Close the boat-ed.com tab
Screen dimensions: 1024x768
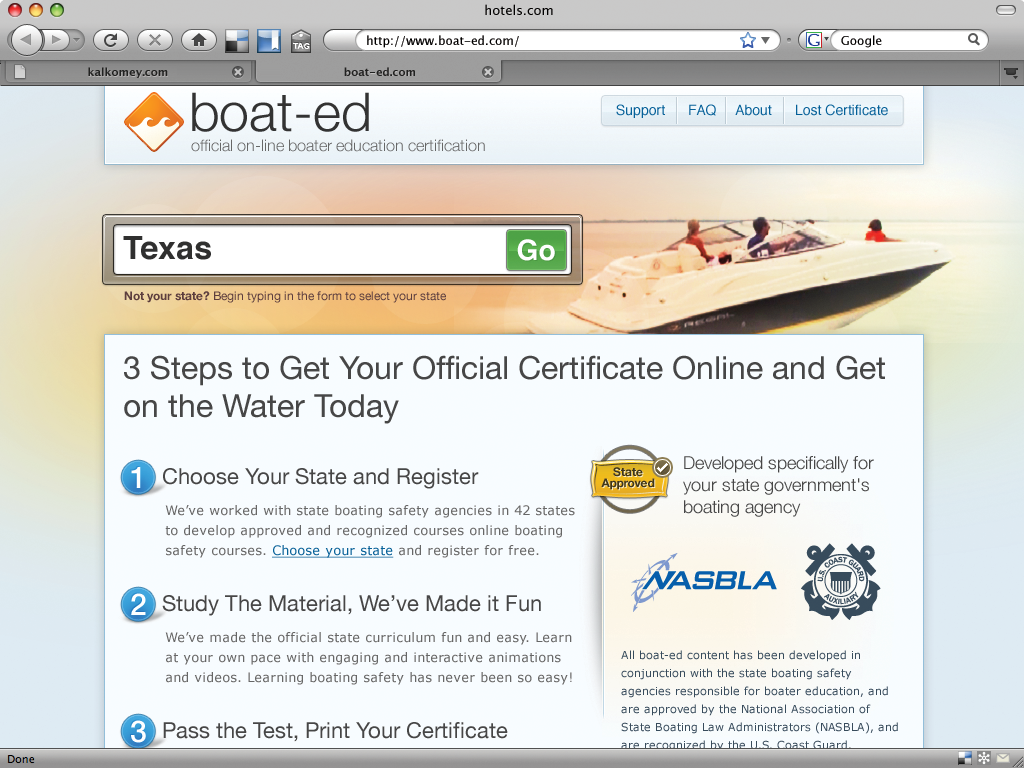click(x=488, y=72)
